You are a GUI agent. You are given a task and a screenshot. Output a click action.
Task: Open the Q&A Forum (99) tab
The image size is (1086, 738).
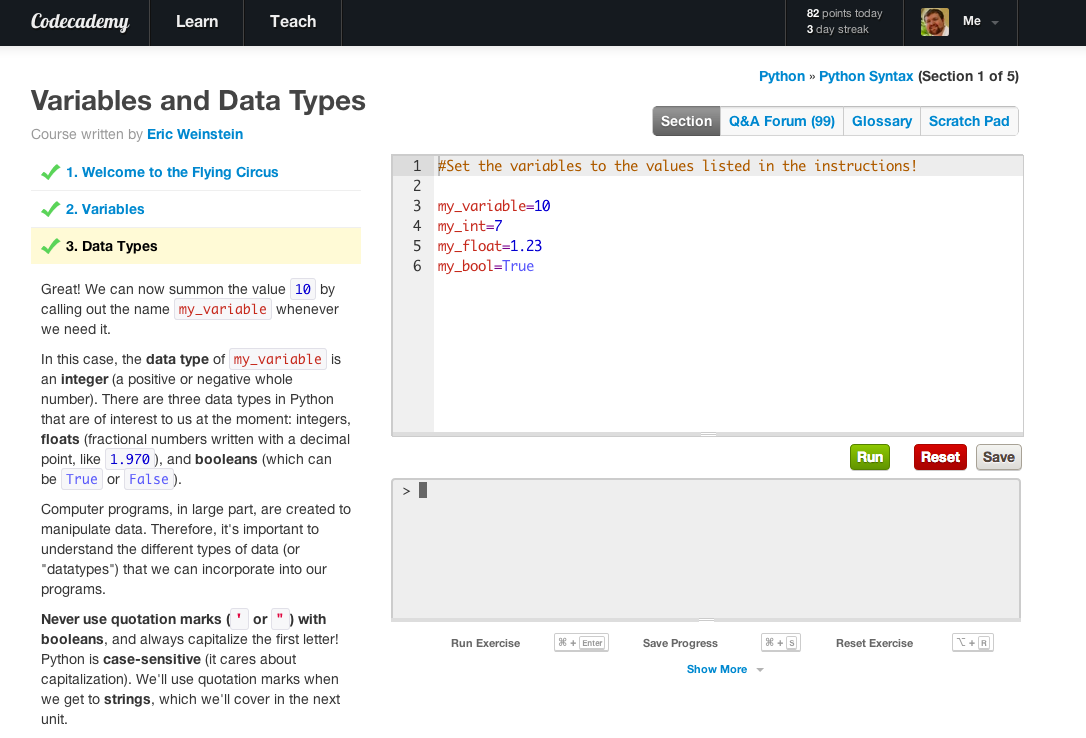point(780,120)
